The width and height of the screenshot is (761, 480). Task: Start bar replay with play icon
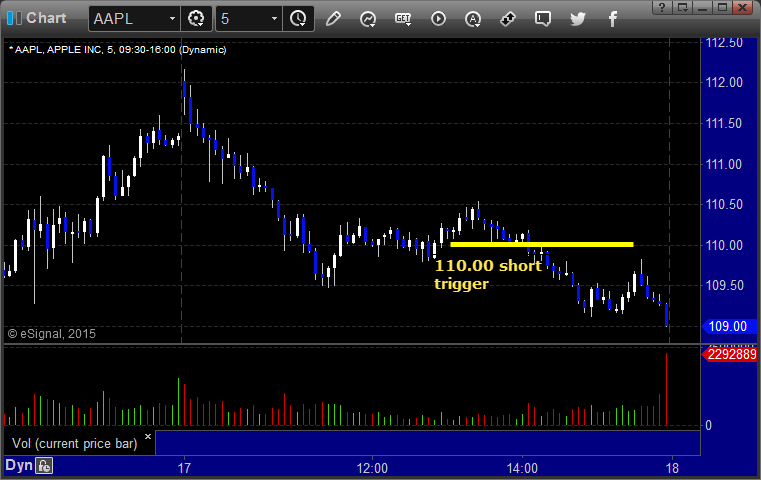coord(438,19)
